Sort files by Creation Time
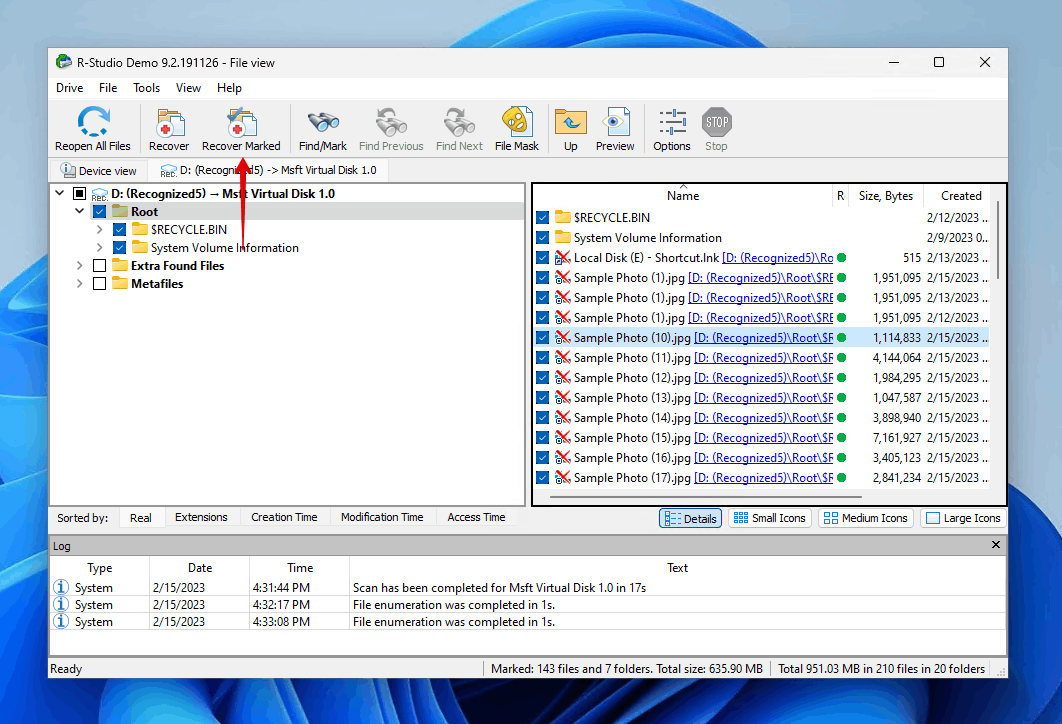Screen dimensions: 1062x724 [x=284, y=517]
